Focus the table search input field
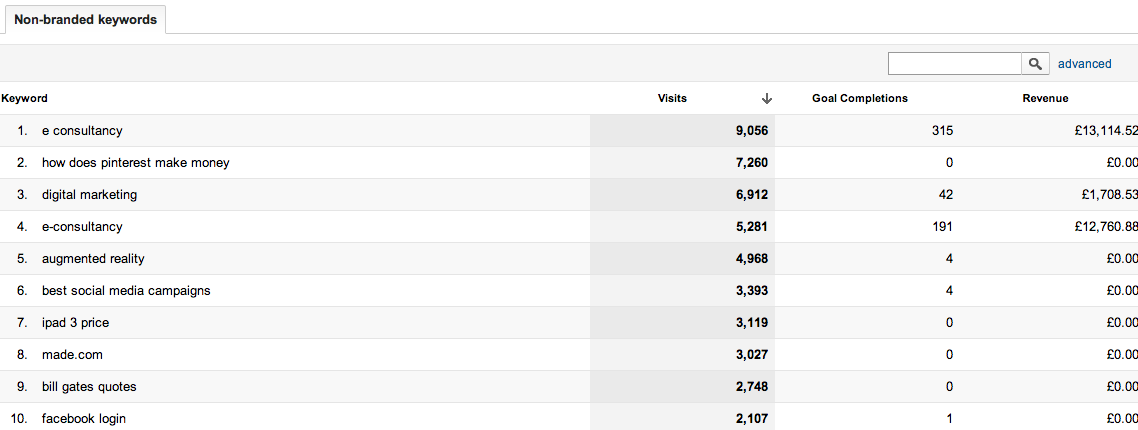The height and width of the screenshot is (430, 1138). pyautogui.click(x=954, y=64)
